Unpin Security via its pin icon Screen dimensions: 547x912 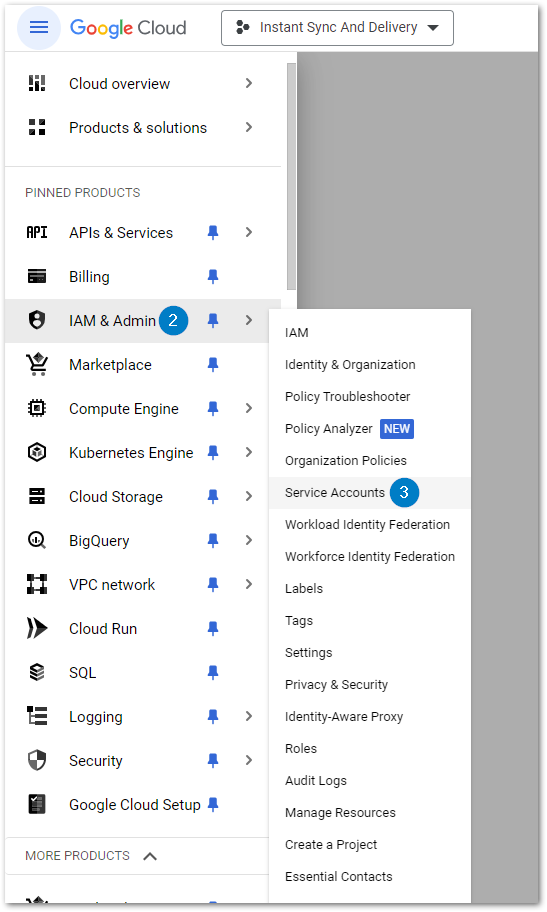pos(213,760)
